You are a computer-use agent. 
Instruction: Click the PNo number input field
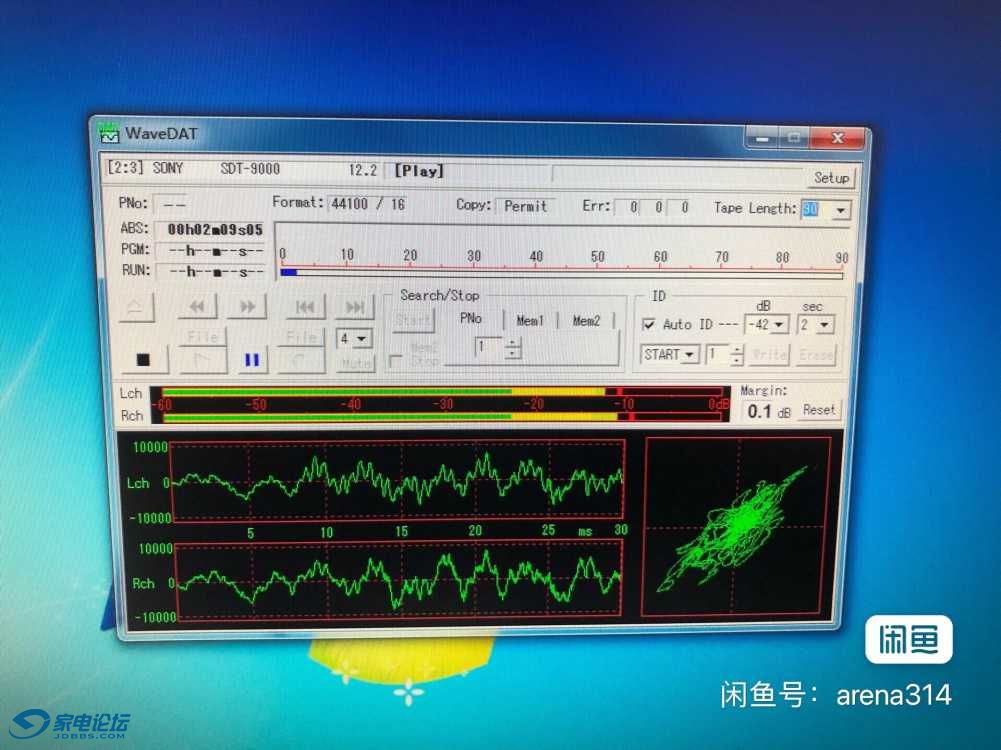pos(488,347)
